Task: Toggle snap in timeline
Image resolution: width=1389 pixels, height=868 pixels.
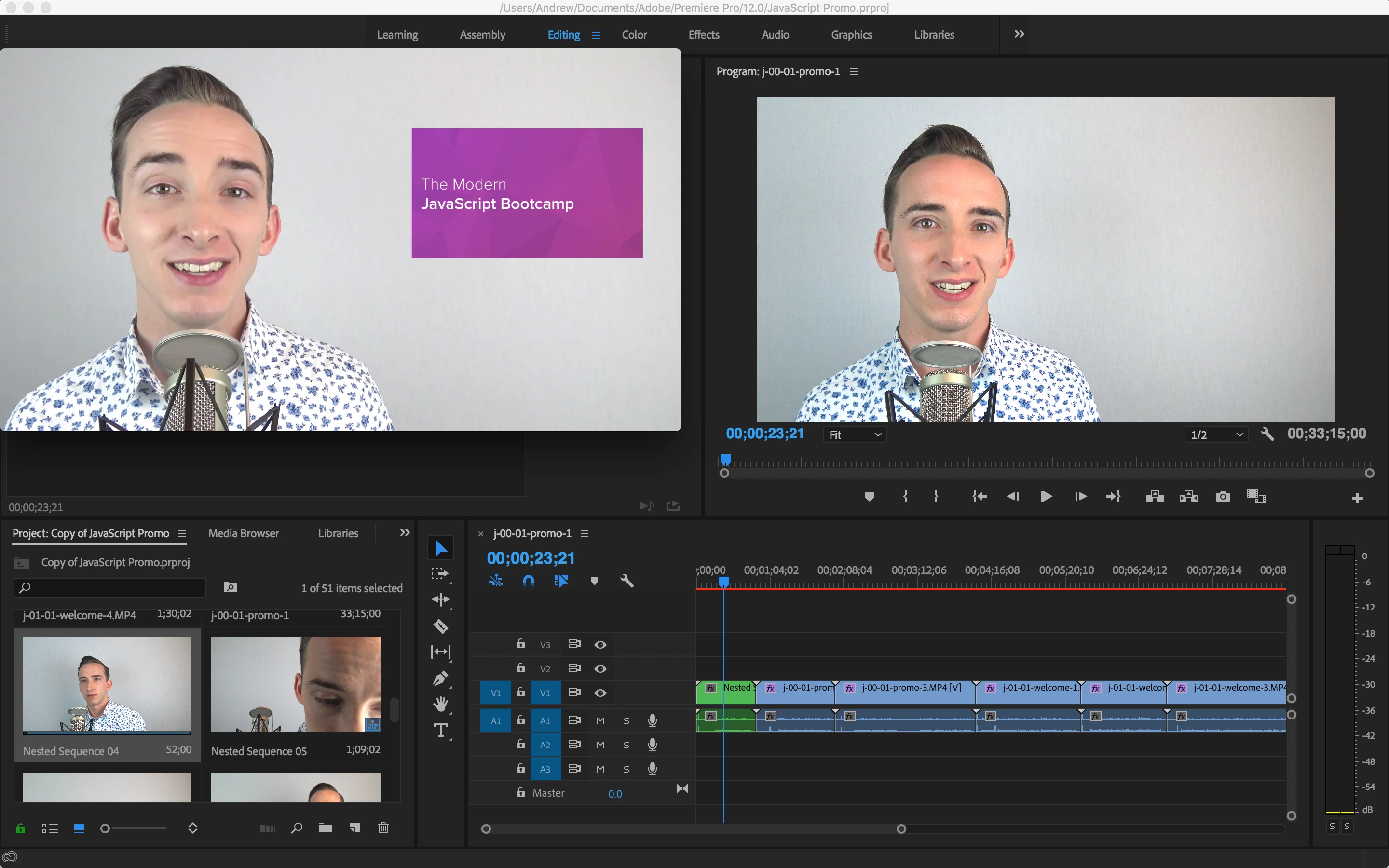Action: tap(529, 581)
